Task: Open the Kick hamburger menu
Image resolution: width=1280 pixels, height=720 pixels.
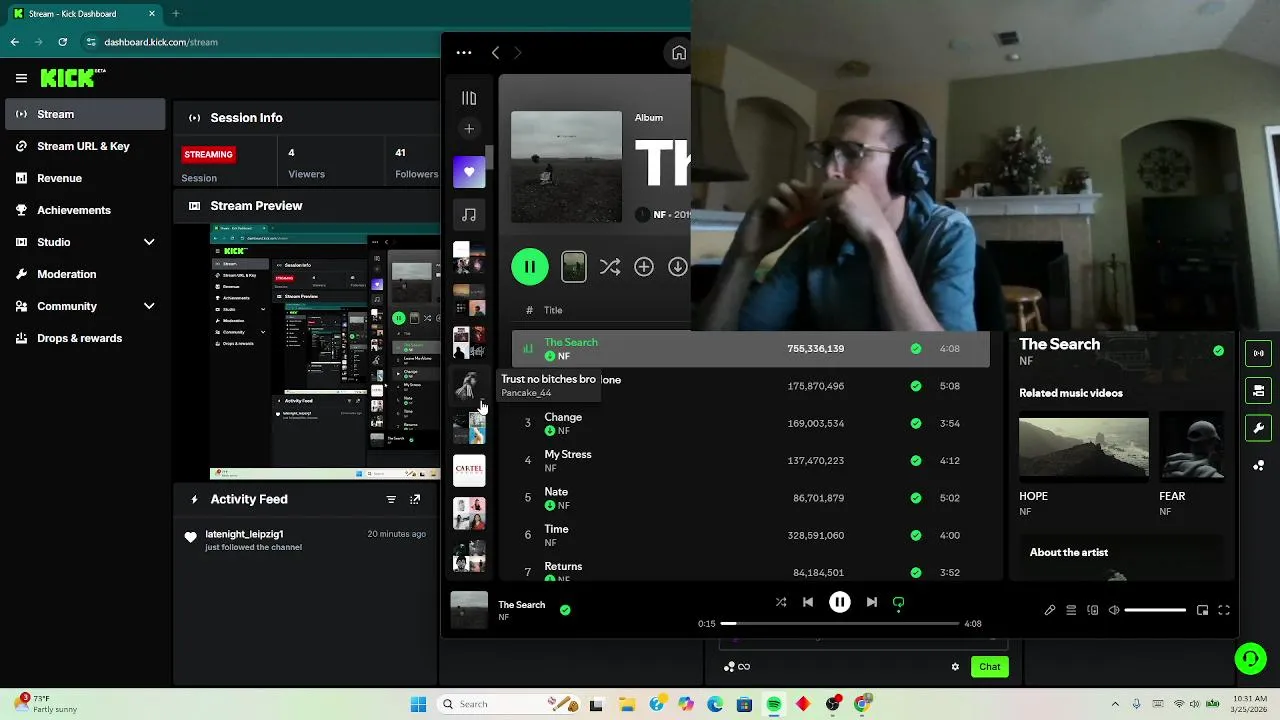Action: pos(21,78)
